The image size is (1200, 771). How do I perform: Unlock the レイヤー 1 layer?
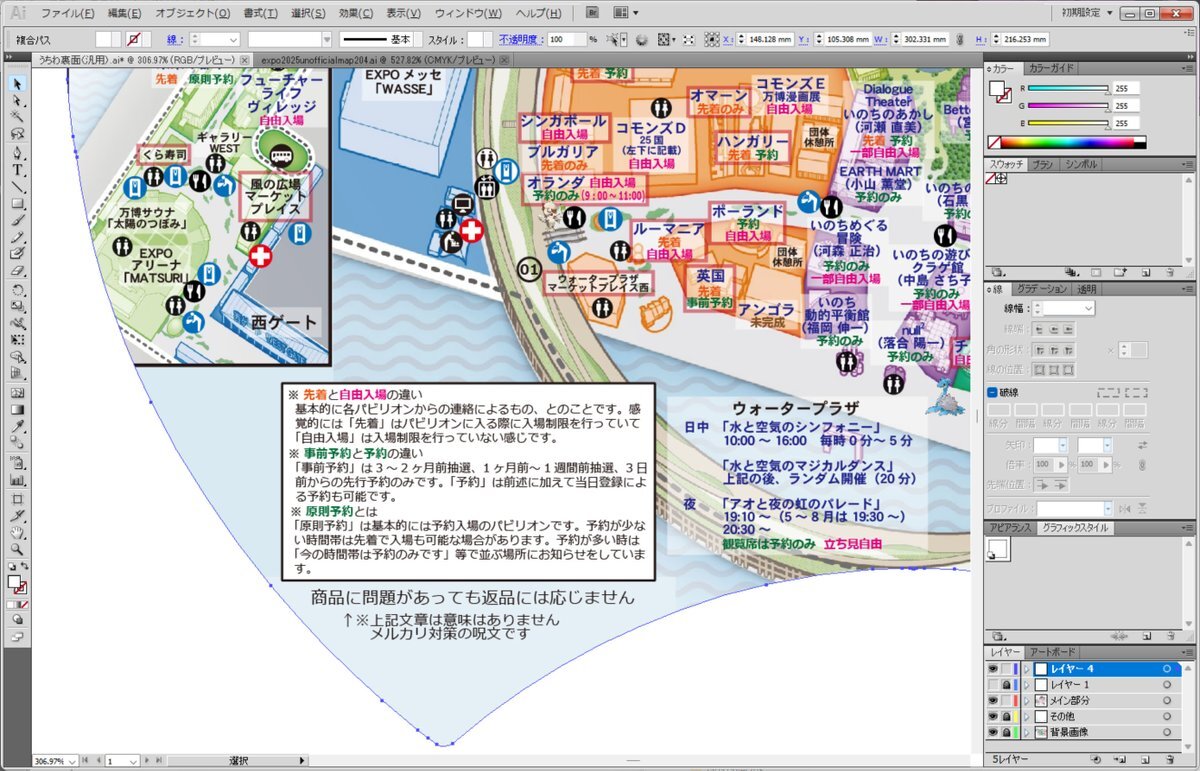(x=1006, y=685)
